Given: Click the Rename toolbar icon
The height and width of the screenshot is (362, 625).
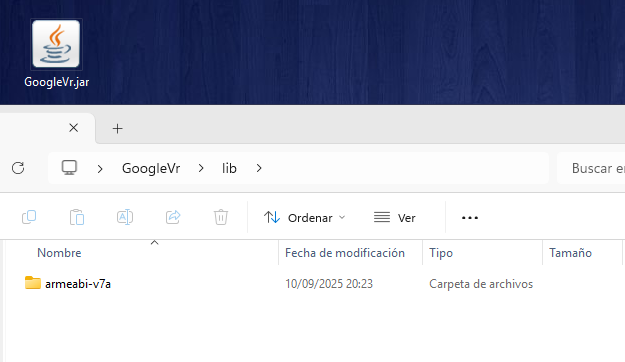Looking at the screenshot, I should [125, 217].
